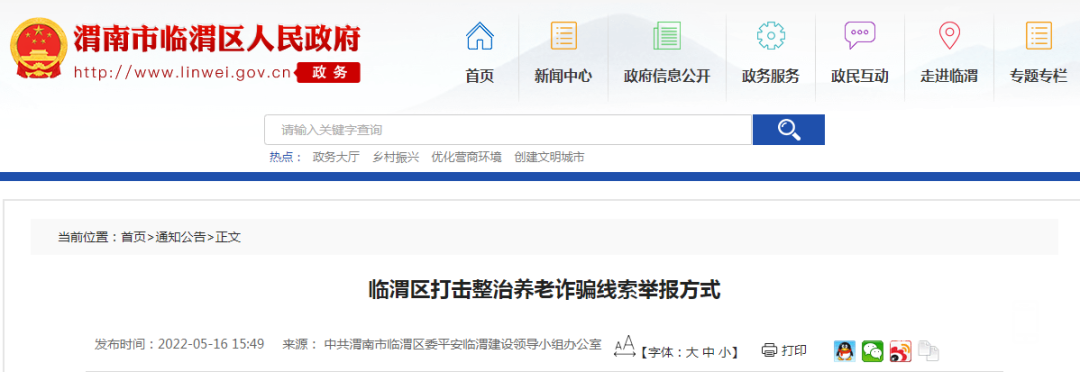Share the article to QQ

pyautogui.click(x=844, y=351)
